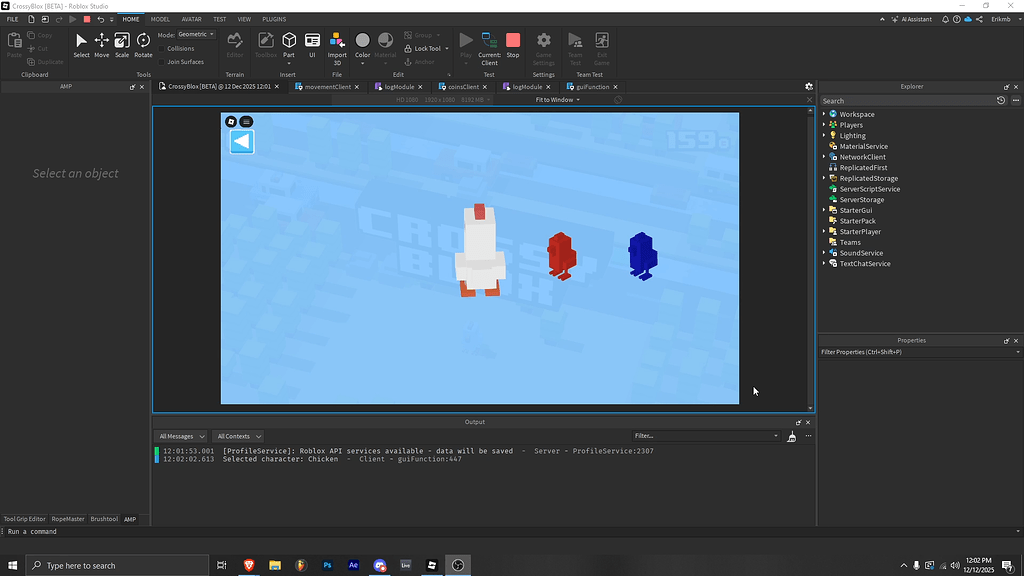Activate the Rotate tool
This screenshot has width=1024, height=576.
point(142,42)
